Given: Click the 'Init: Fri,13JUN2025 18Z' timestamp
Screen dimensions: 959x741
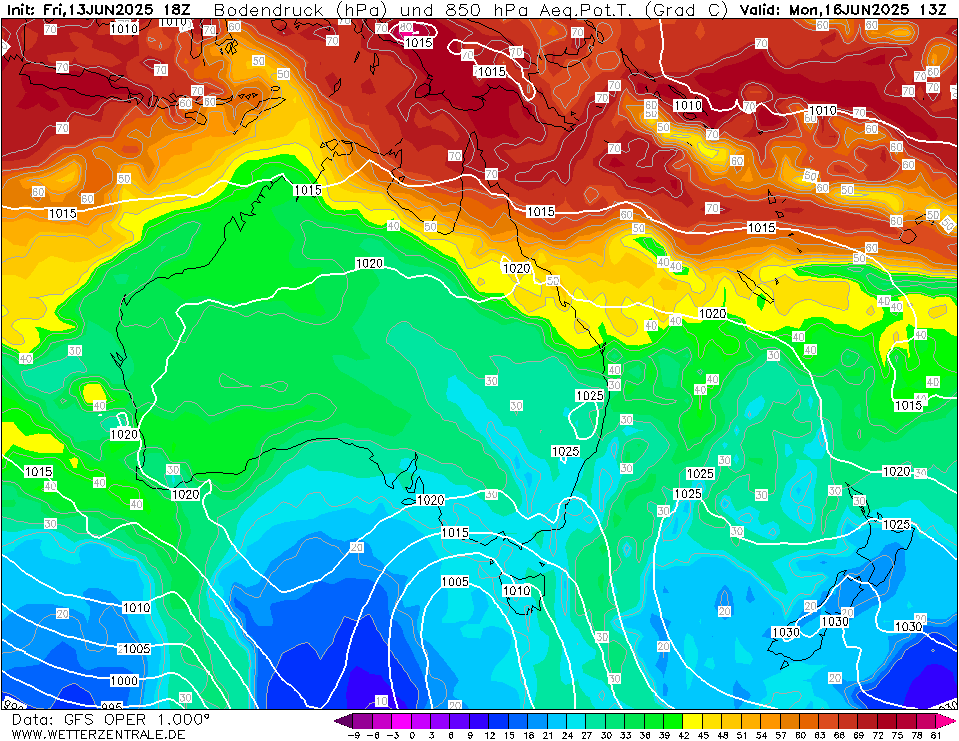Looking at the screenshot, I should (x=98, y=10).
